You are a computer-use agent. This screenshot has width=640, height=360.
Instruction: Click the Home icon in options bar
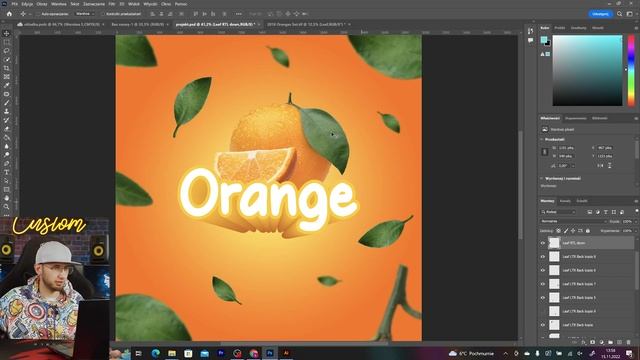click(x=9, y=14)
